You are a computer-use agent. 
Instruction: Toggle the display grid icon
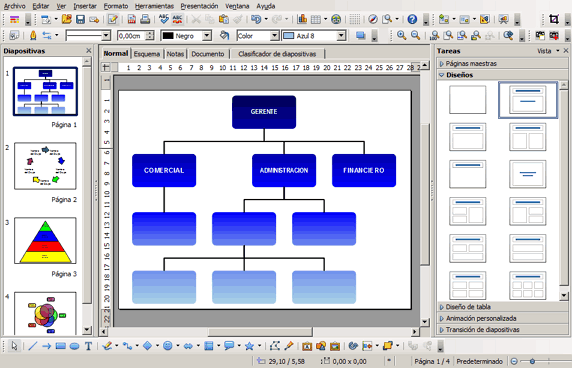355,19
